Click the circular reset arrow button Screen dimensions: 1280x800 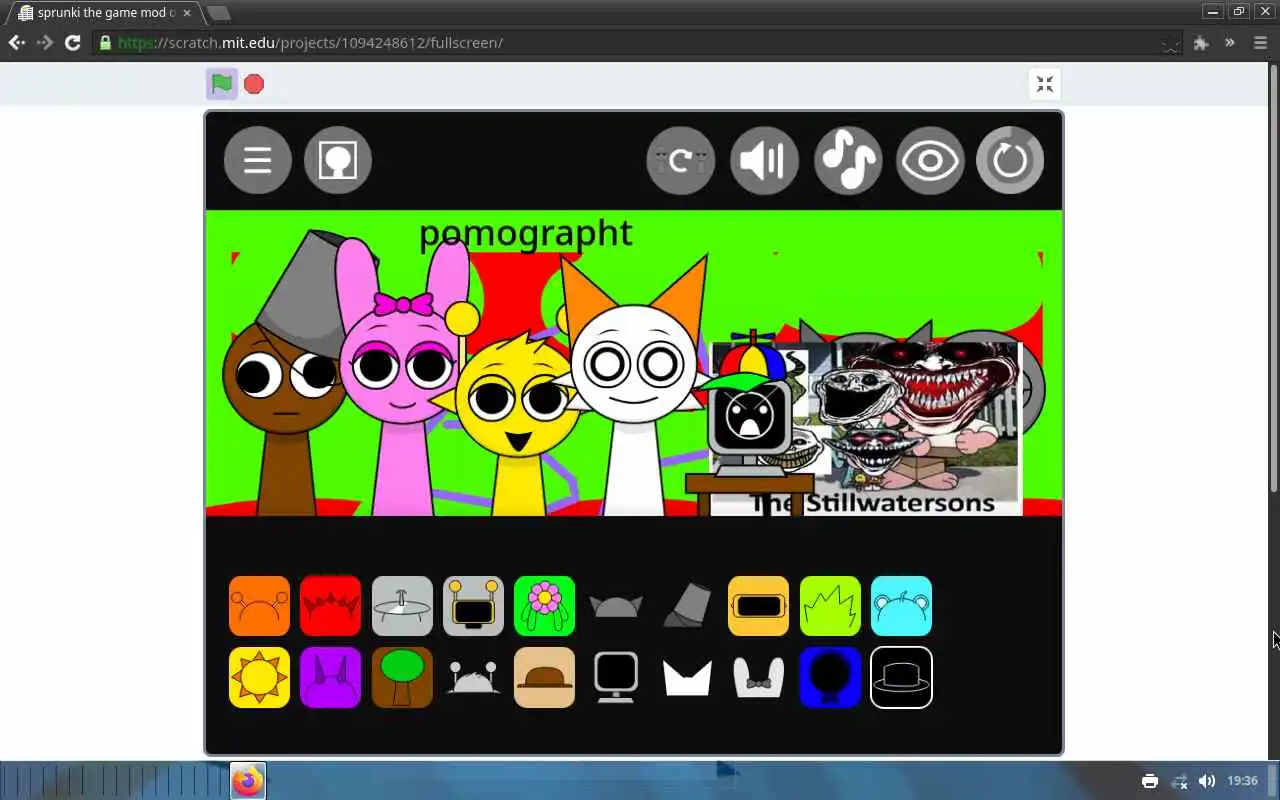pyautogui.click(x=1010, y=160)
